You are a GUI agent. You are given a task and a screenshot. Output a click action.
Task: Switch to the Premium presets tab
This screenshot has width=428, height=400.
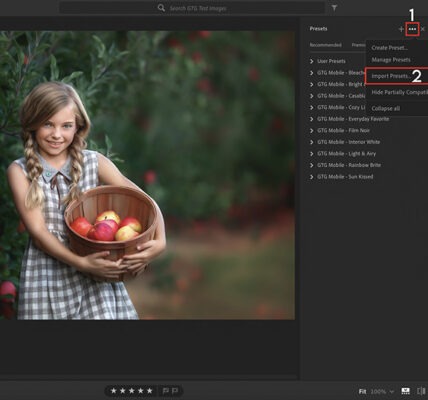359,45
